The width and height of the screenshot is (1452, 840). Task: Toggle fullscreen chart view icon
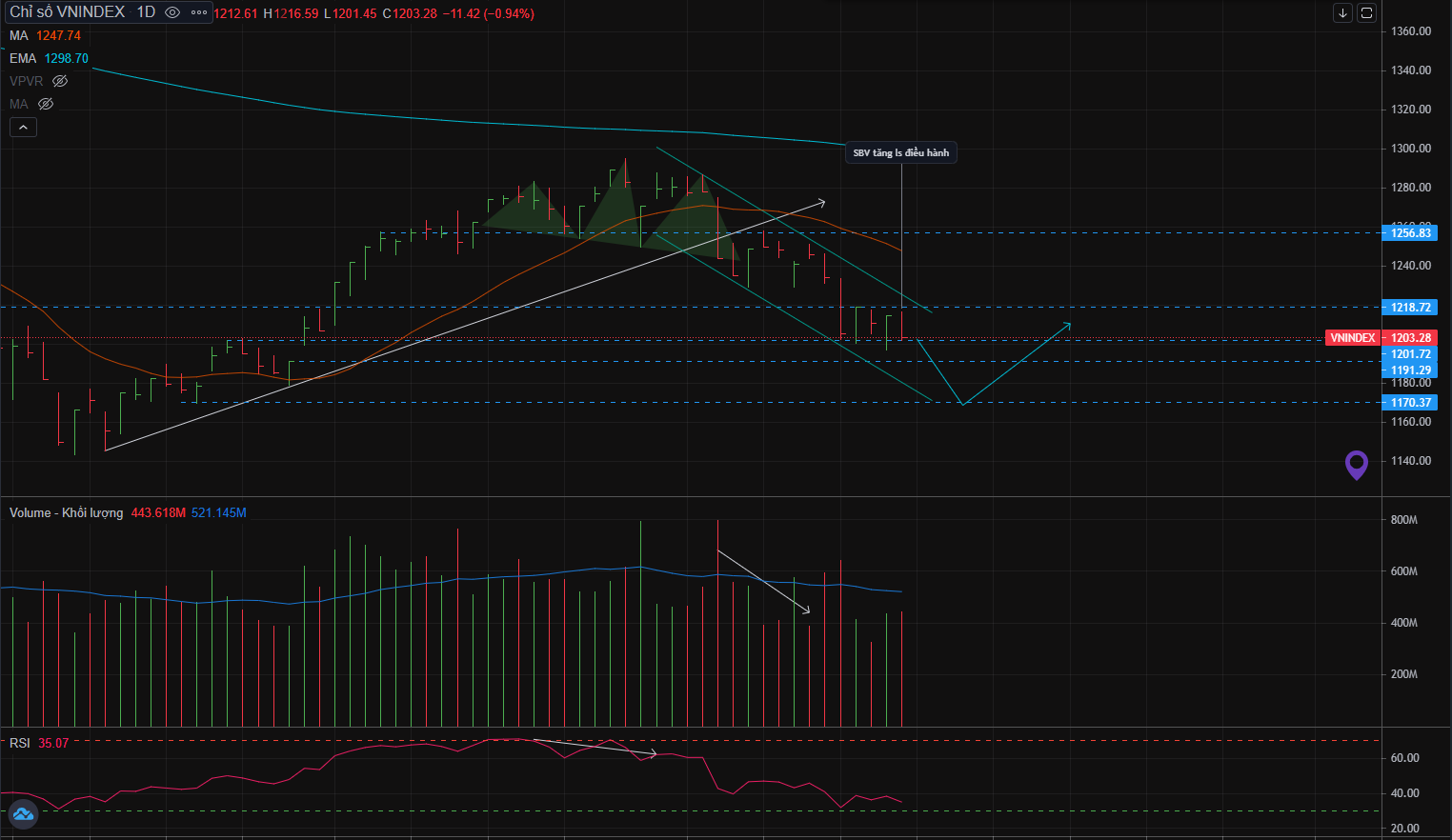tap(1366, 13)
